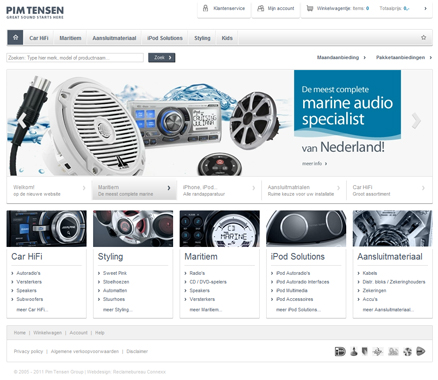Image resolution: width=438 pixels, height=380 pixels.
Task: Select the Car HiFi slide tab below the banner
Action: tap(389, 190)
